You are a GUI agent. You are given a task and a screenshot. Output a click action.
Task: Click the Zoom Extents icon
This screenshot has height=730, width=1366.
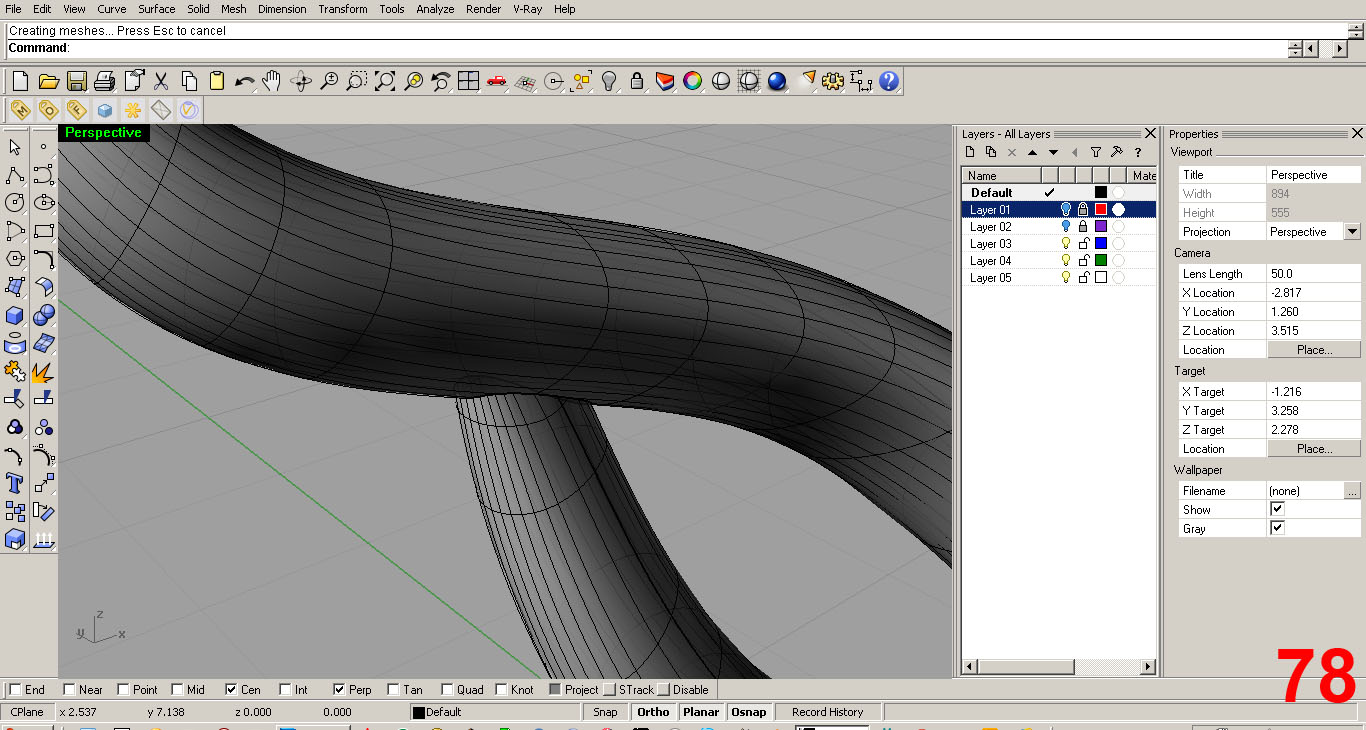(x=385, y=81)
